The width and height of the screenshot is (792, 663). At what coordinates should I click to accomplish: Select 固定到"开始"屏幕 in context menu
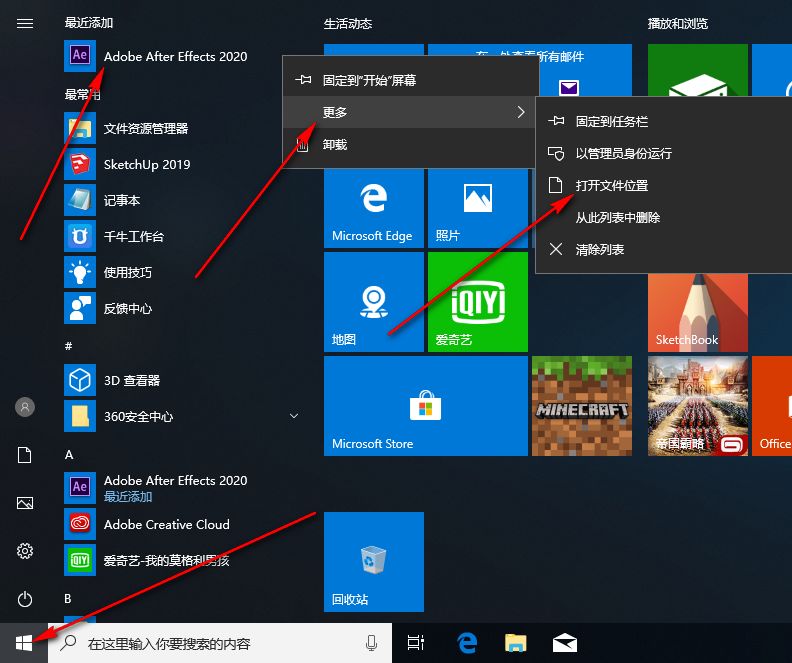[x=410, y=80]
